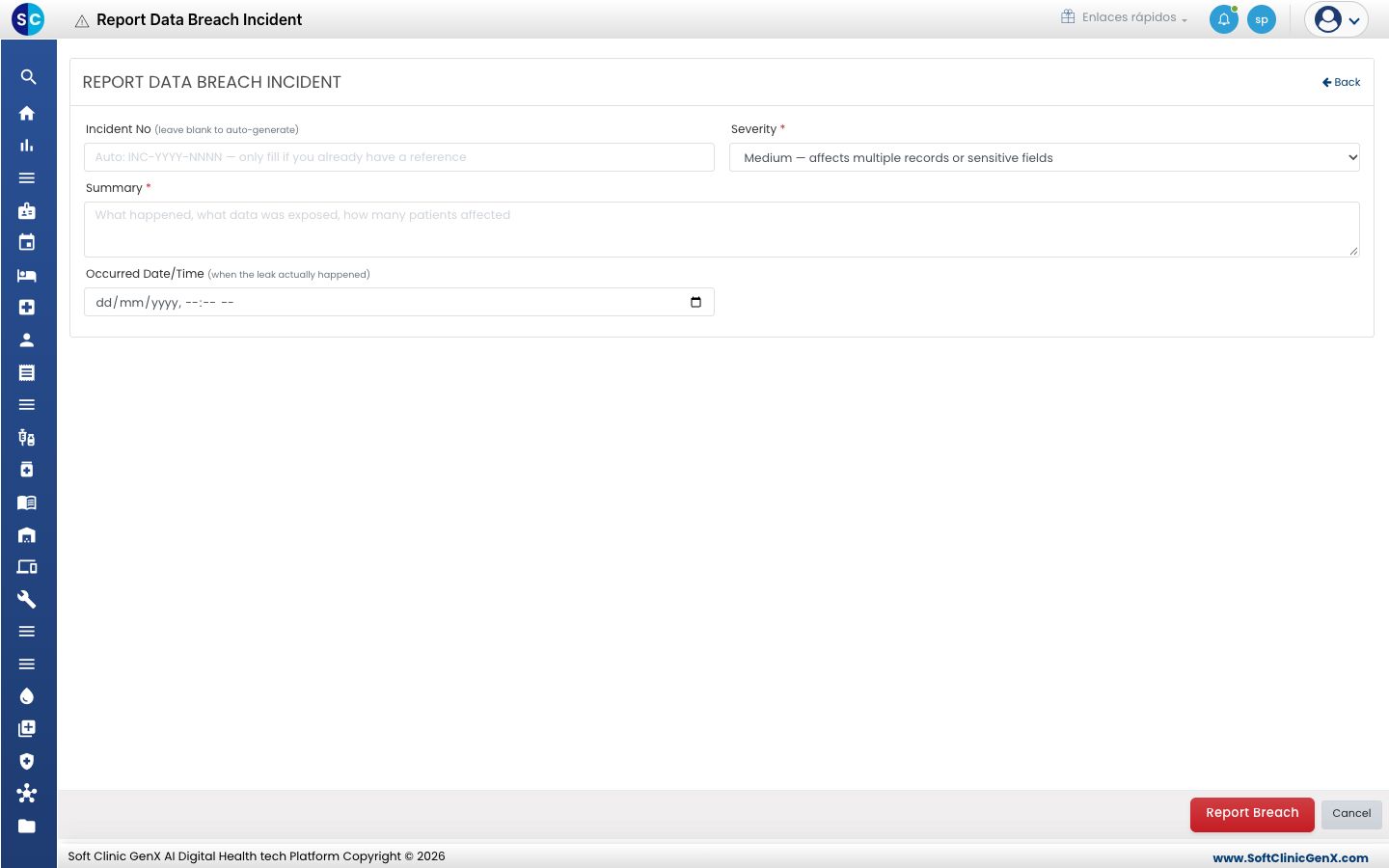Click the 'sp' round avatar badge
The height and width of the screenshot is (868, 1389).
tap(1262, 19)
